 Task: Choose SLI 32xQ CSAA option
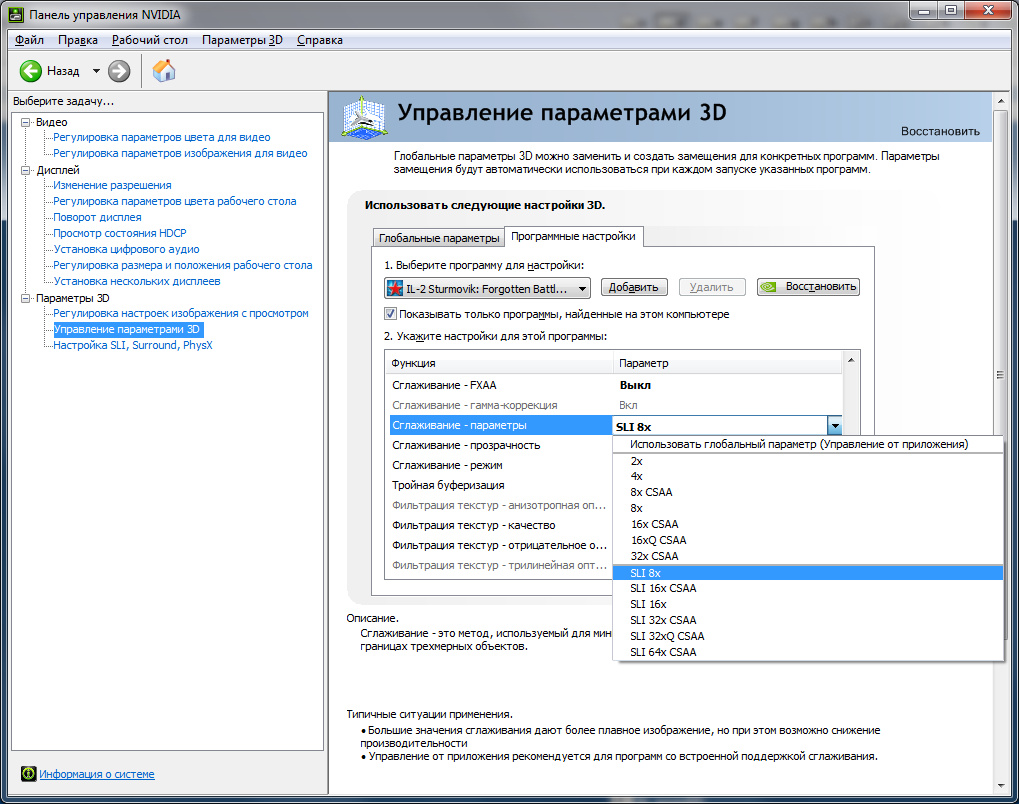(x=808, y=636)
